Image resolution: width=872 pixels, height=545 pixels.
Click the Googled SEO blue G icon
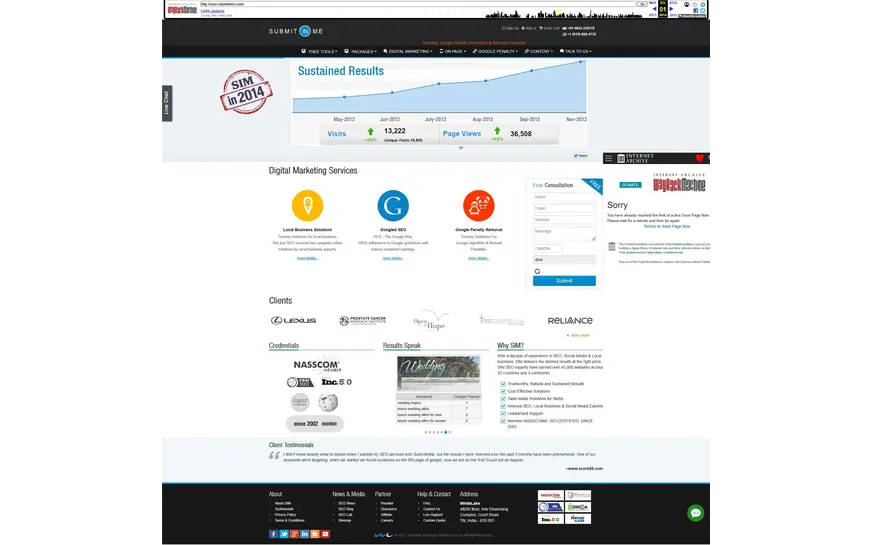click(393, 205)
